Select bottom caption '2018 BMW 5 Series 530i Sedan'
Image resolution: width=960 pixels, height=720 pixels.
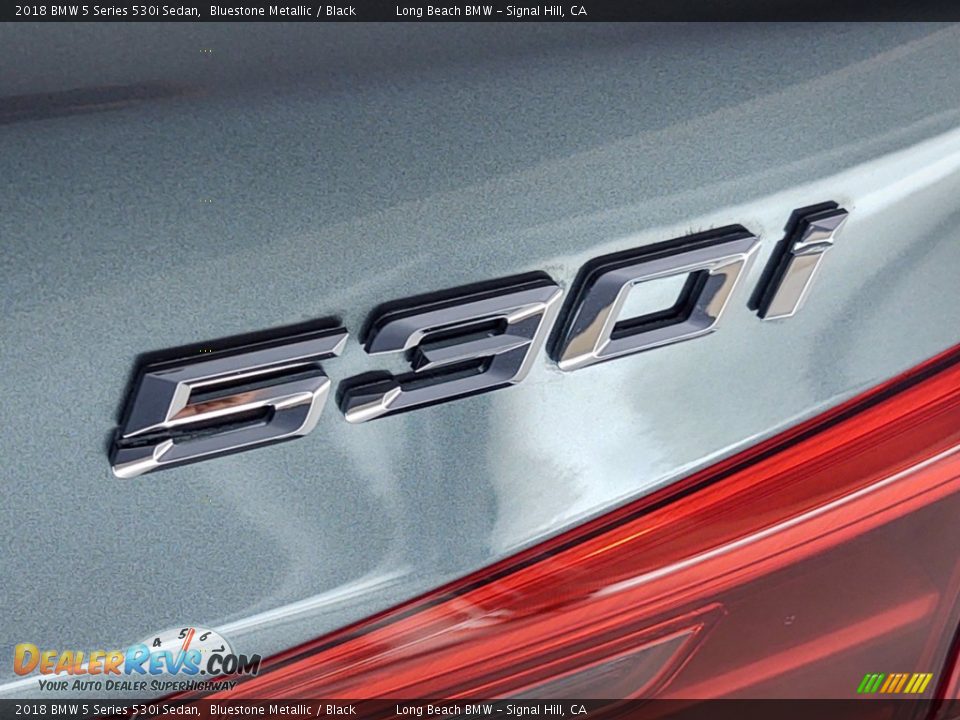click(107, 710)
